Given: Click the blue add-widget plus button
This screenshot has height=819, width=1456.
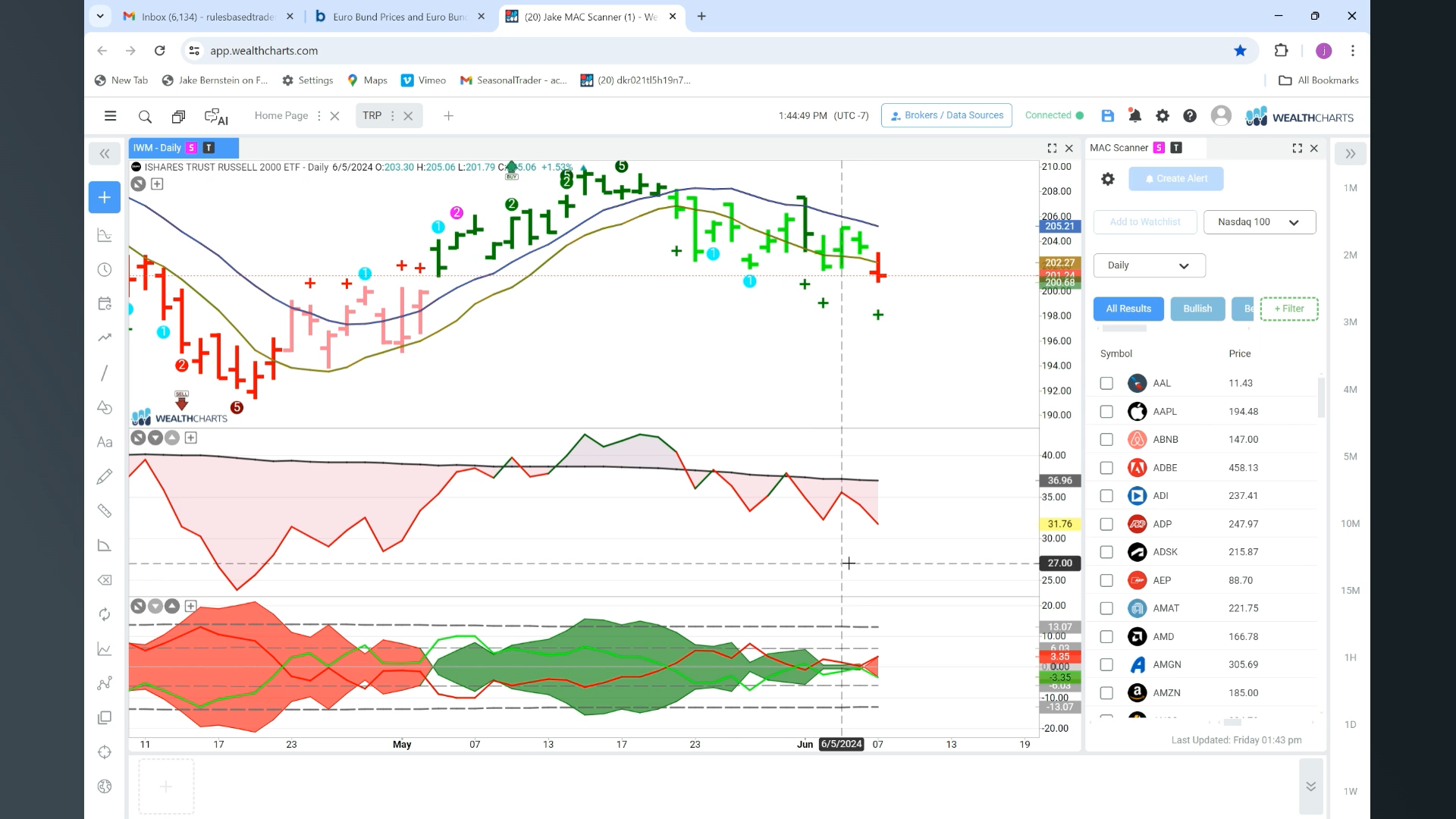Looking at the screenshot, I should [105, 197].
